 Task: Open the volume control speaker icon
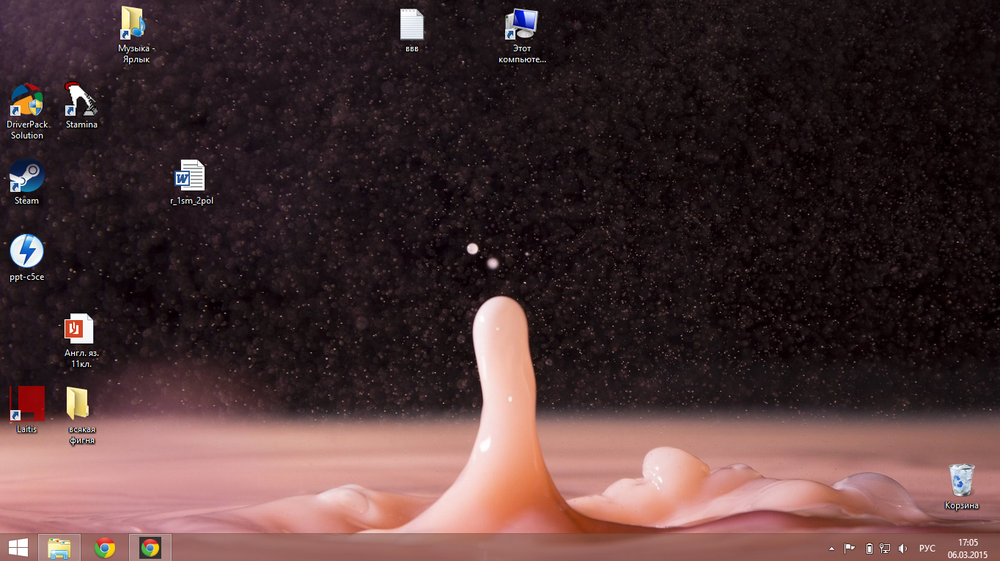tap(902, 548)
